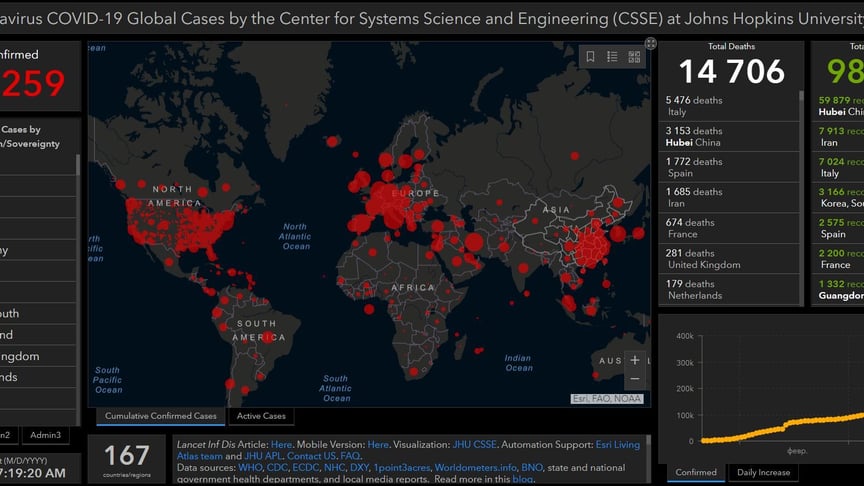Switch to Cumulative Confirmed Cases tab
Screen dimensions: 864x486
160,416
